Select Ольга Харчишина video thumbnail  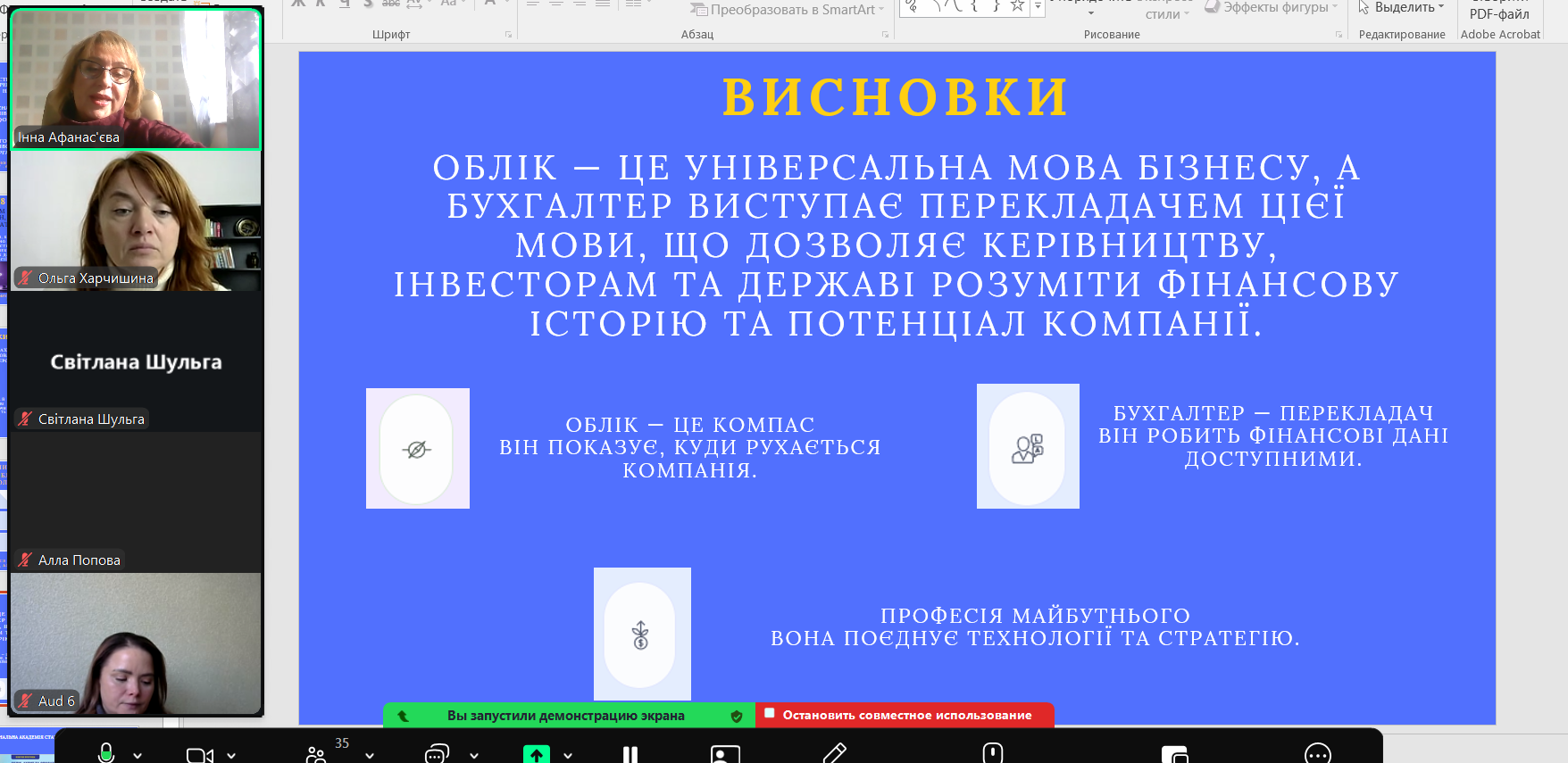point(136,220)
